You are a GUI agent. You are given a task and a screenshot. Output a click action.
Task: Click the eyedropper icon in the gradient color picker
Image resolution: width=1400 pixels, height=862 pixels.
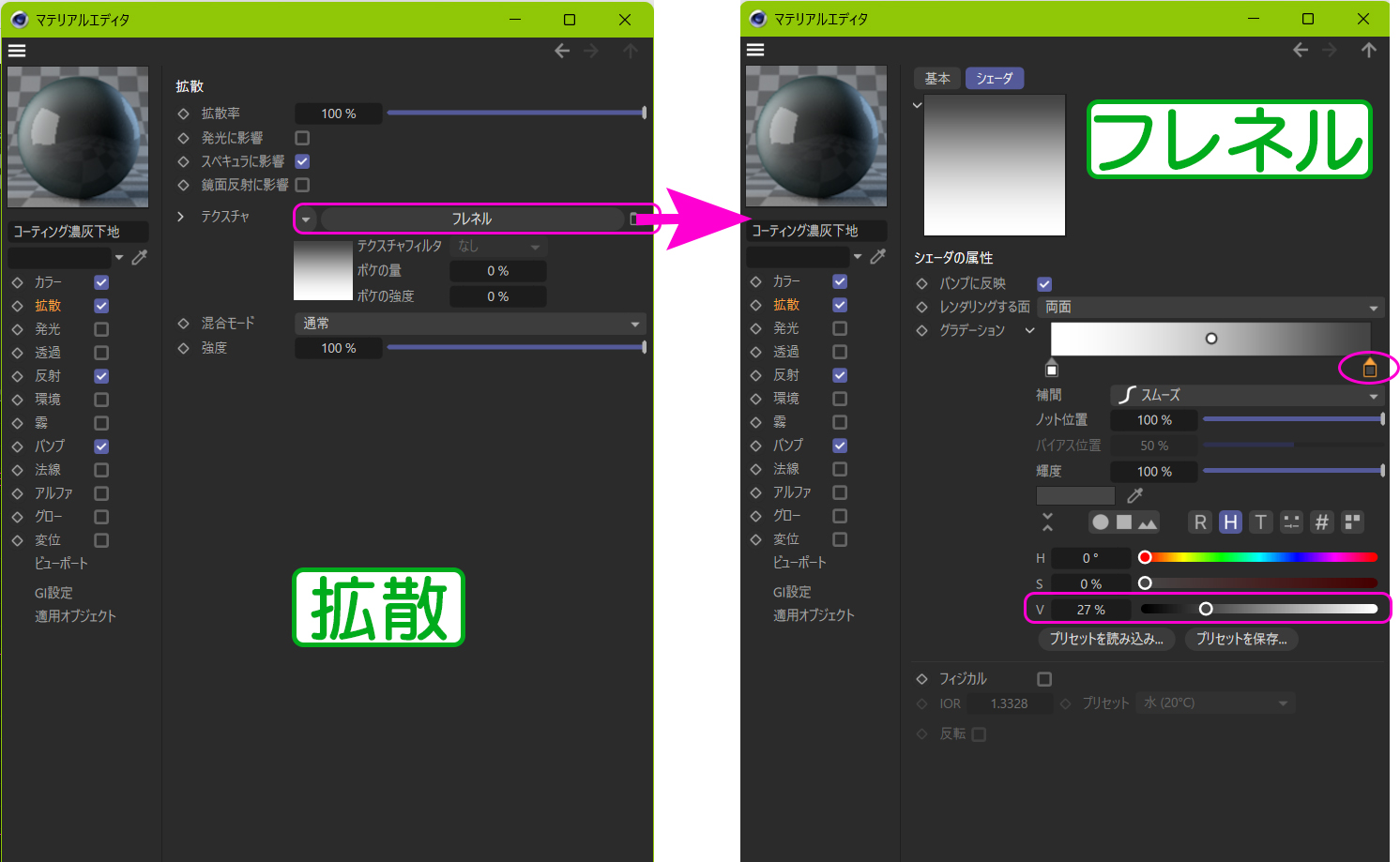tap(1134, 495)
